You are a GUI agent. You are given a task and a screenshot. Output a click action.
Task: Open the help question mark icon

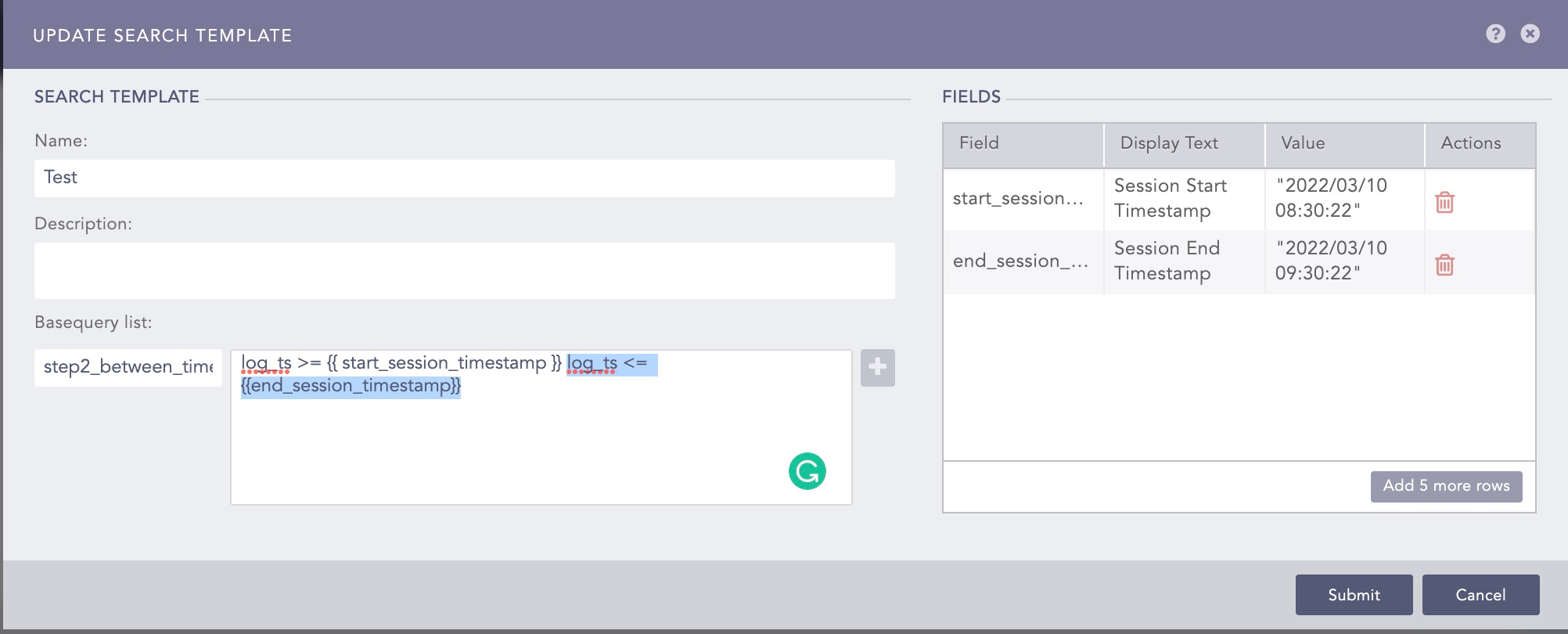click(1495, 34)
